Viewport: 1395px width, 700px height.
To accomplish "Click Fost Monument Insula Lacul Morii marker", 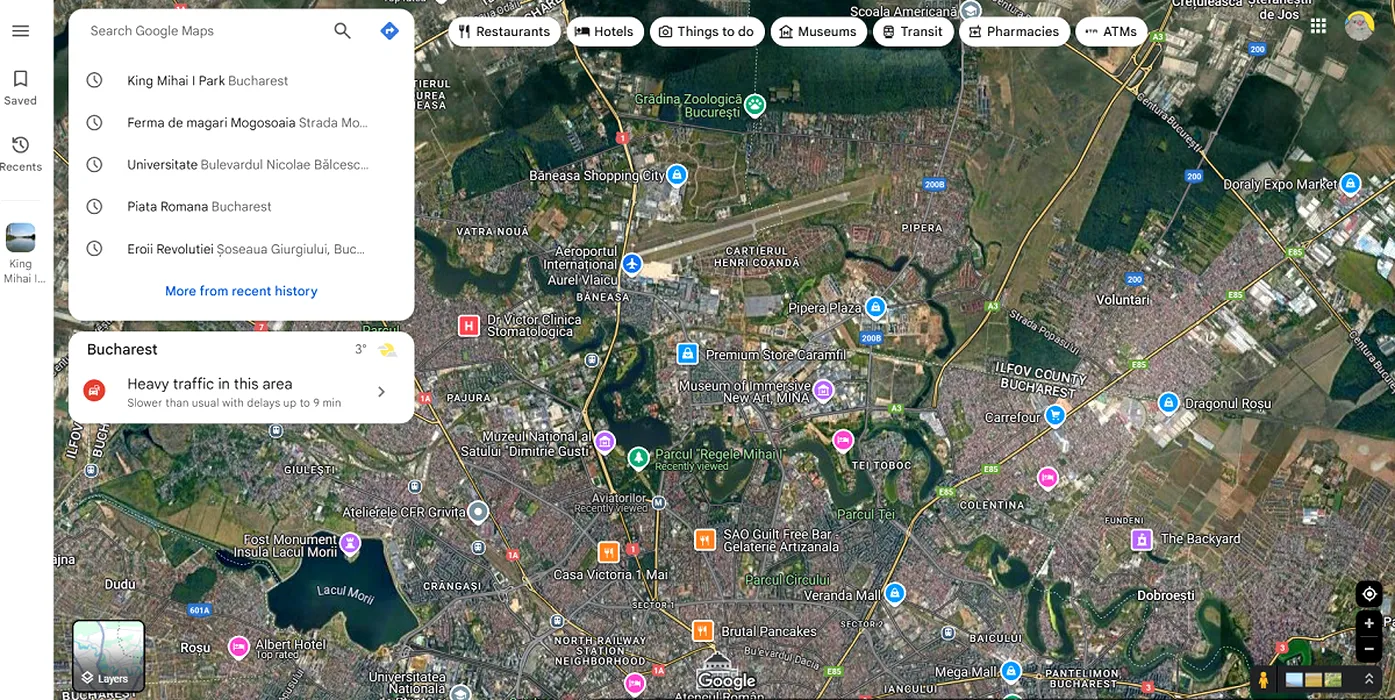I will 350,543.
